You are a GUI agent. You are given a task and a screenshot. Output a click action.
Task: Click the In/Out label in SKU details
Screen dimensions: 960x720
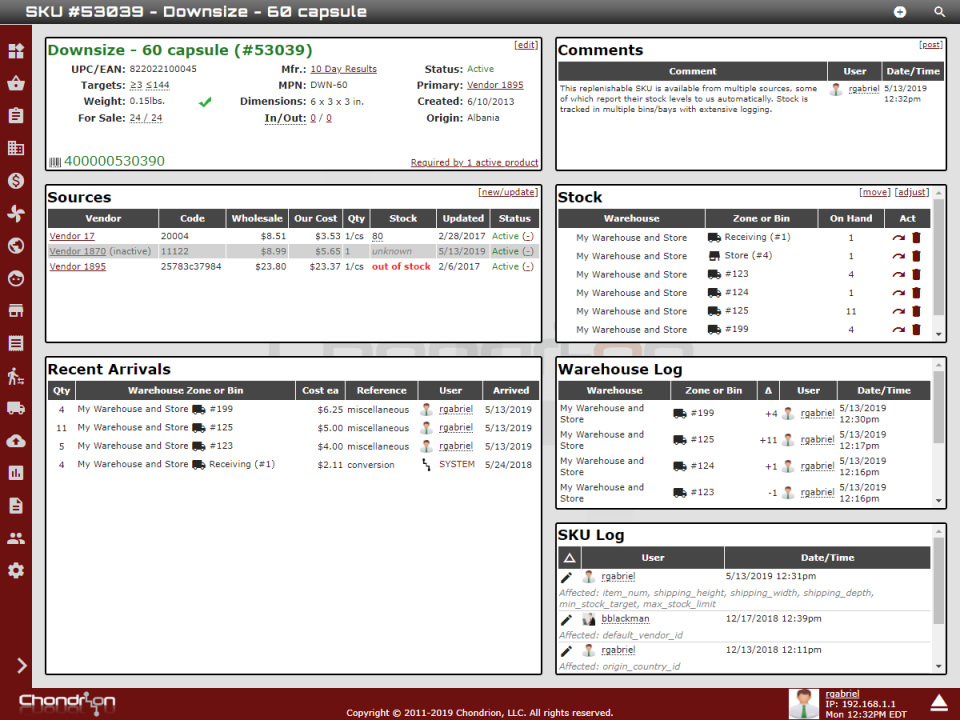tap(285, 118)
